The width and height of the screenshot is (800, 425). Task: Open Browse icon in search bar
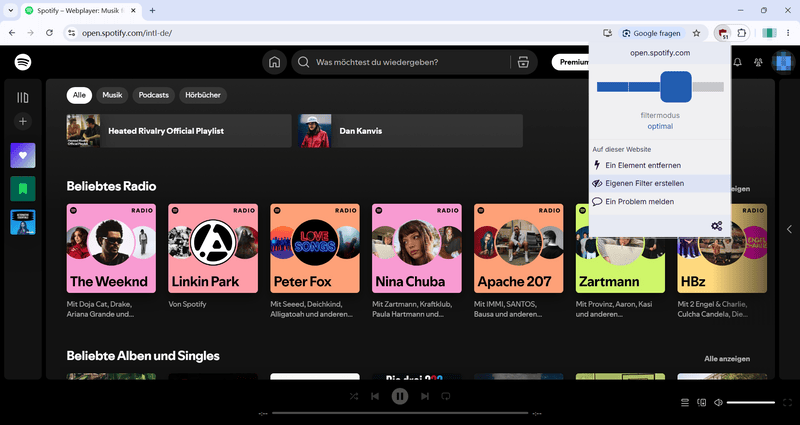[x=523, y=62]
